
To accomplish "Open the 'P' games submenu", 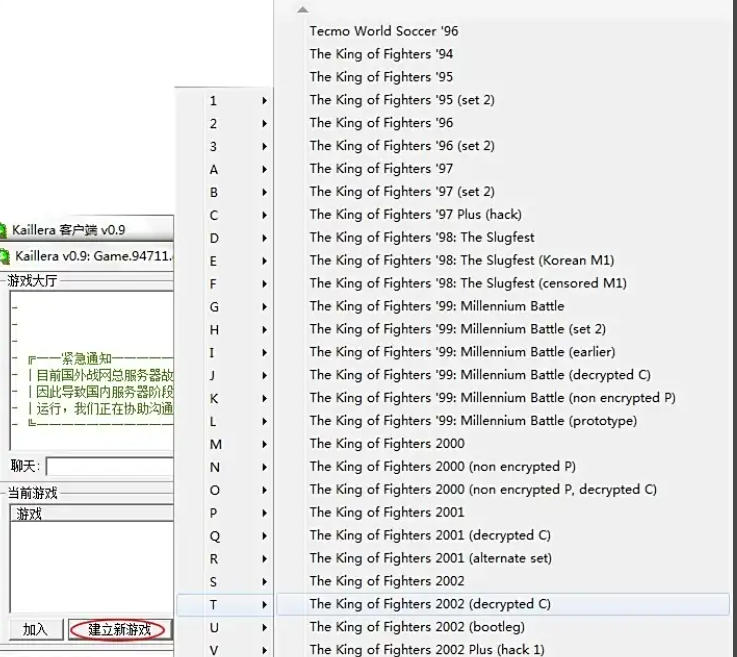I will [x=225, y=513].
